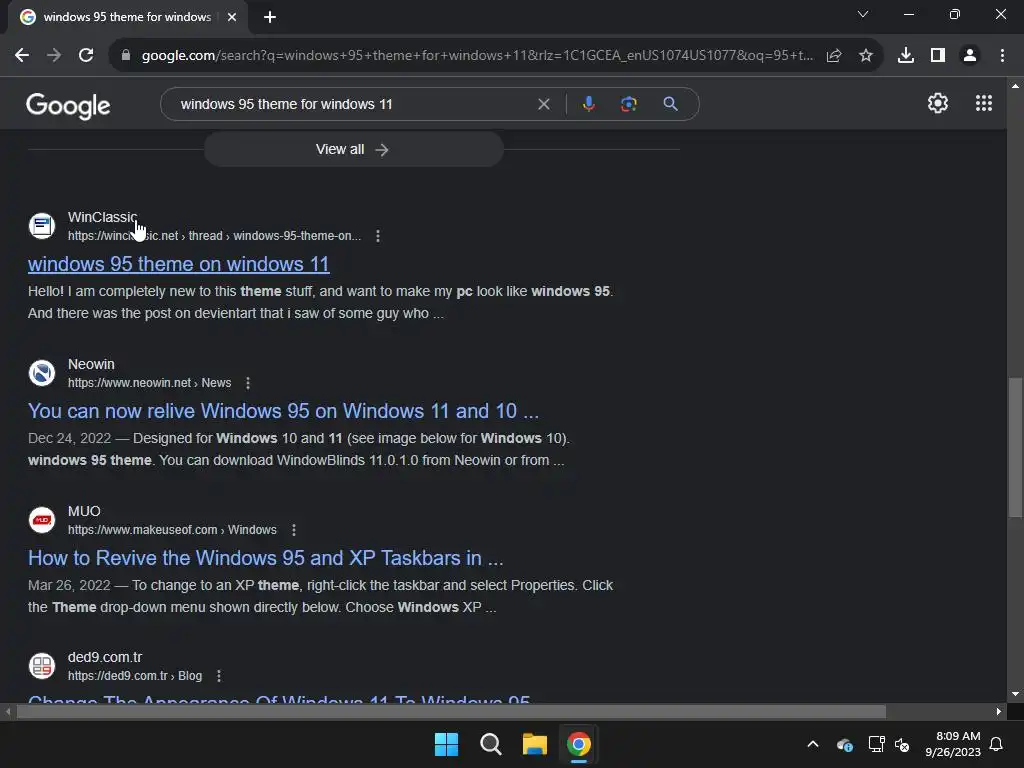Click the Neowin site name

click(x=91, y=364)
